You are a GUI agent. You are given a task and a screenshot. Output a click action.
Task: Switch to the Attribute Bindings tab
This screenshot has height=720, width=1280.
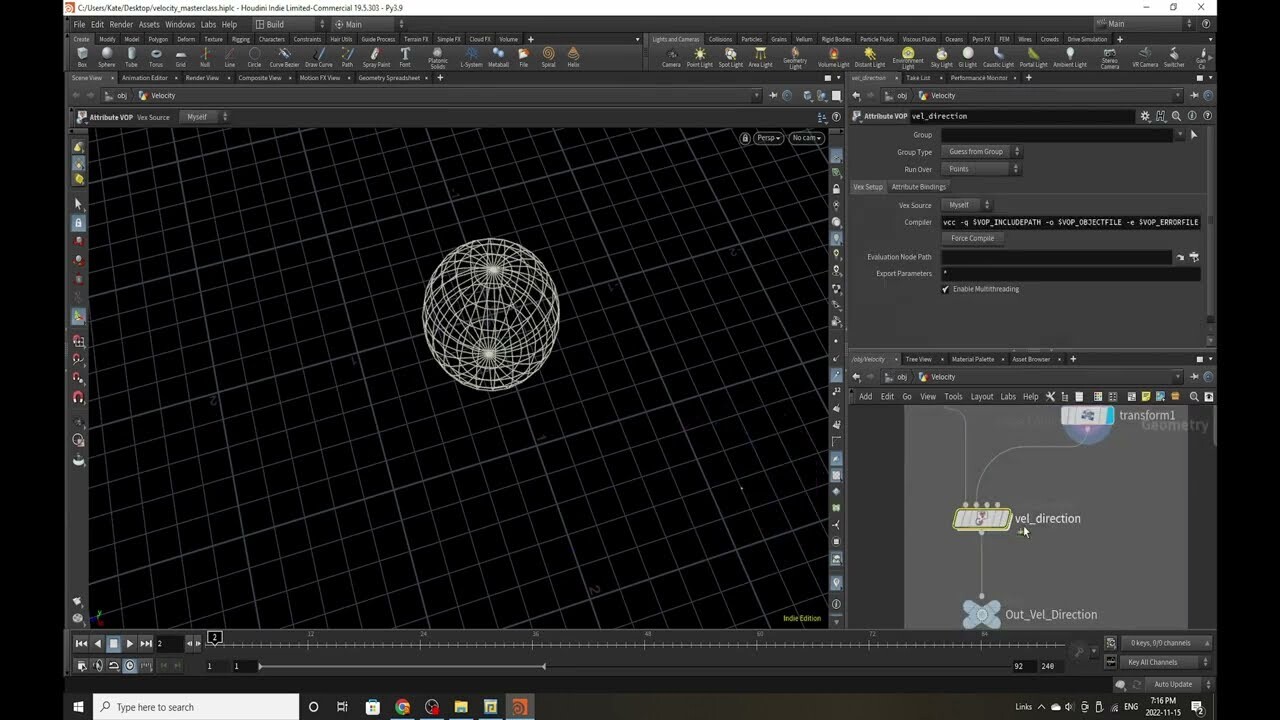click(918, 186)
